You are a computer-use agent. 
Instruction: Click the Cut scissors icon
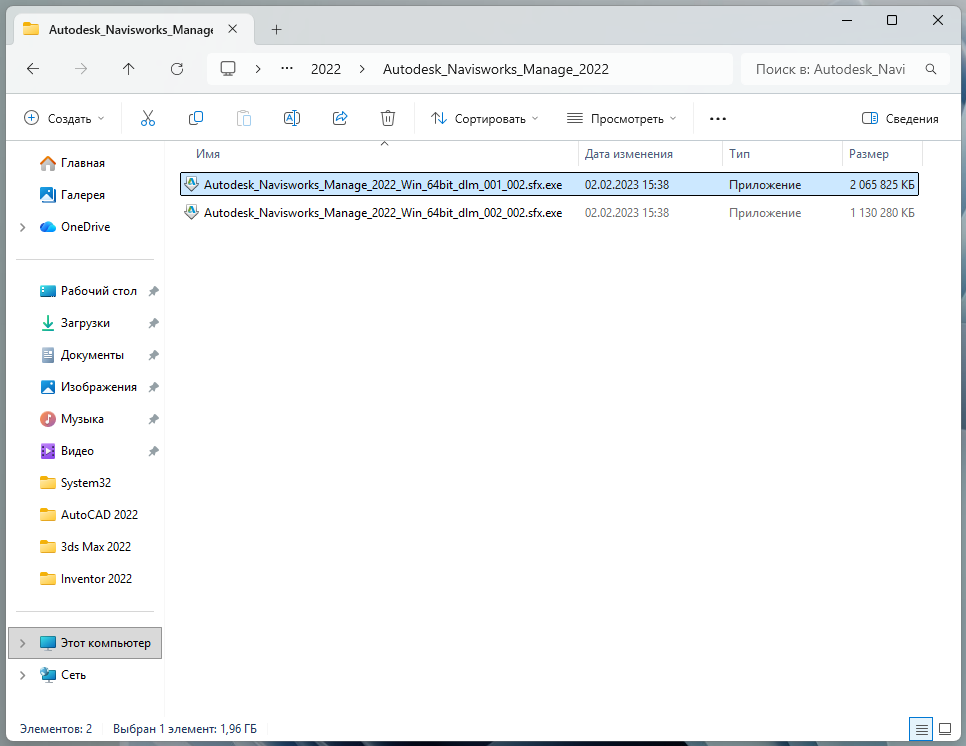click(x=148, y=118)
